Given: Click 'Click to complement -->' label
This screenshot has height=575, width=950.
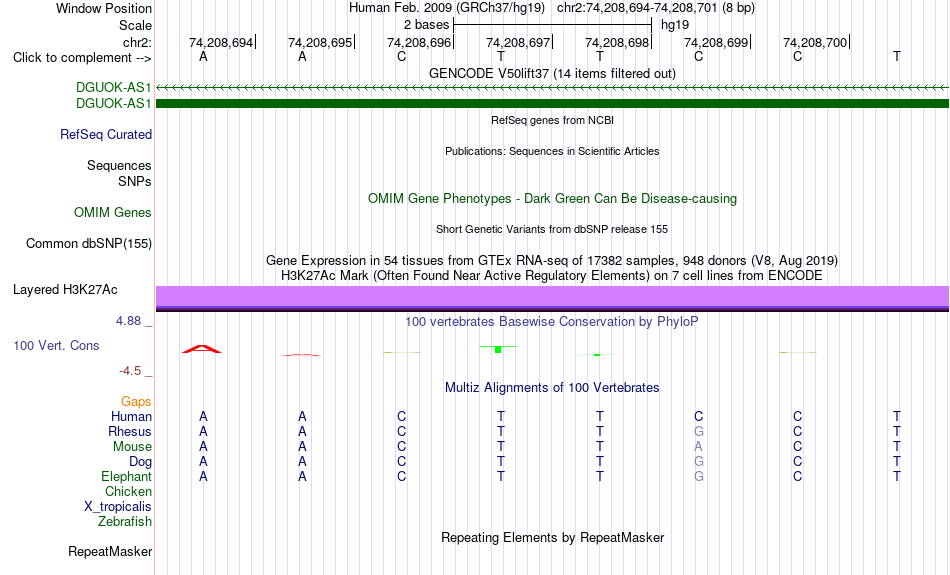Looking at the screenshot, I should coord(82,58).
